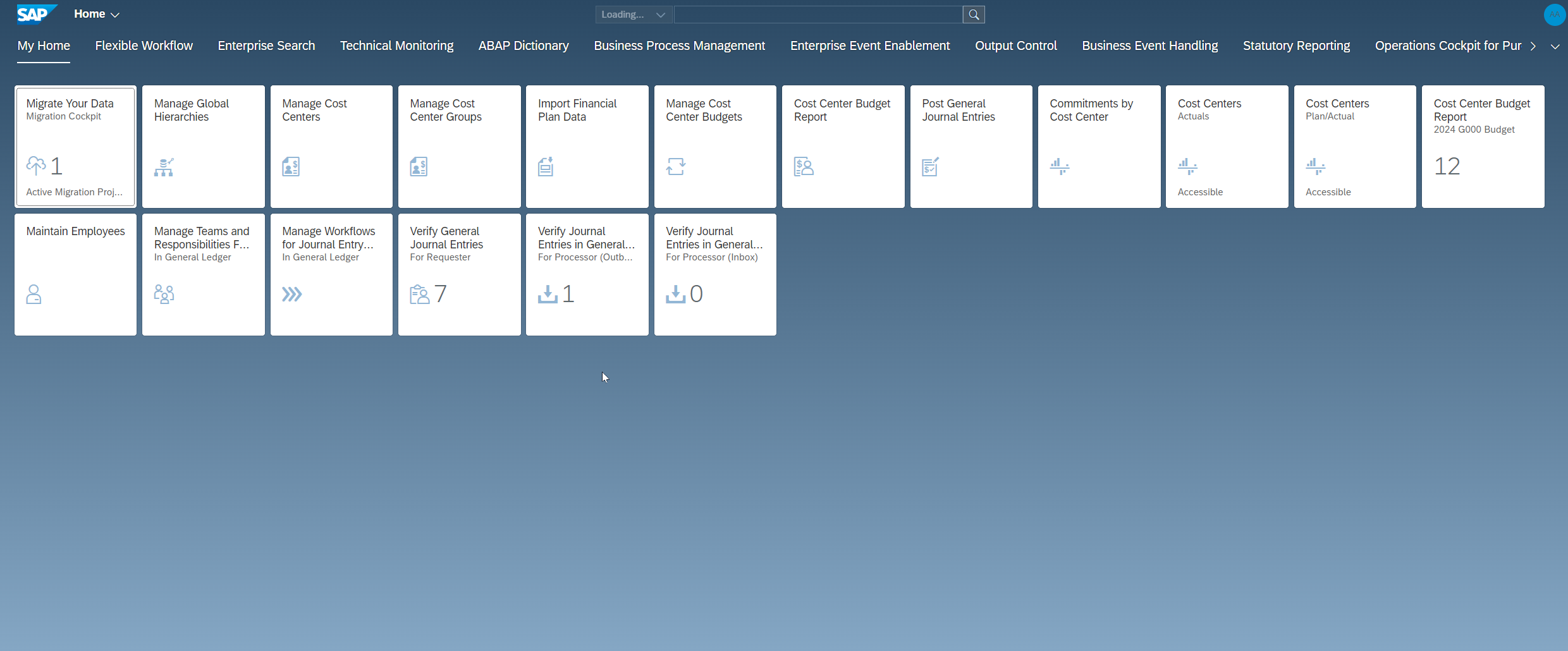Click the count 7 on Verify General Journal Entries
The height and width of the screenshot is (651, 1568).
coord(441,294)
